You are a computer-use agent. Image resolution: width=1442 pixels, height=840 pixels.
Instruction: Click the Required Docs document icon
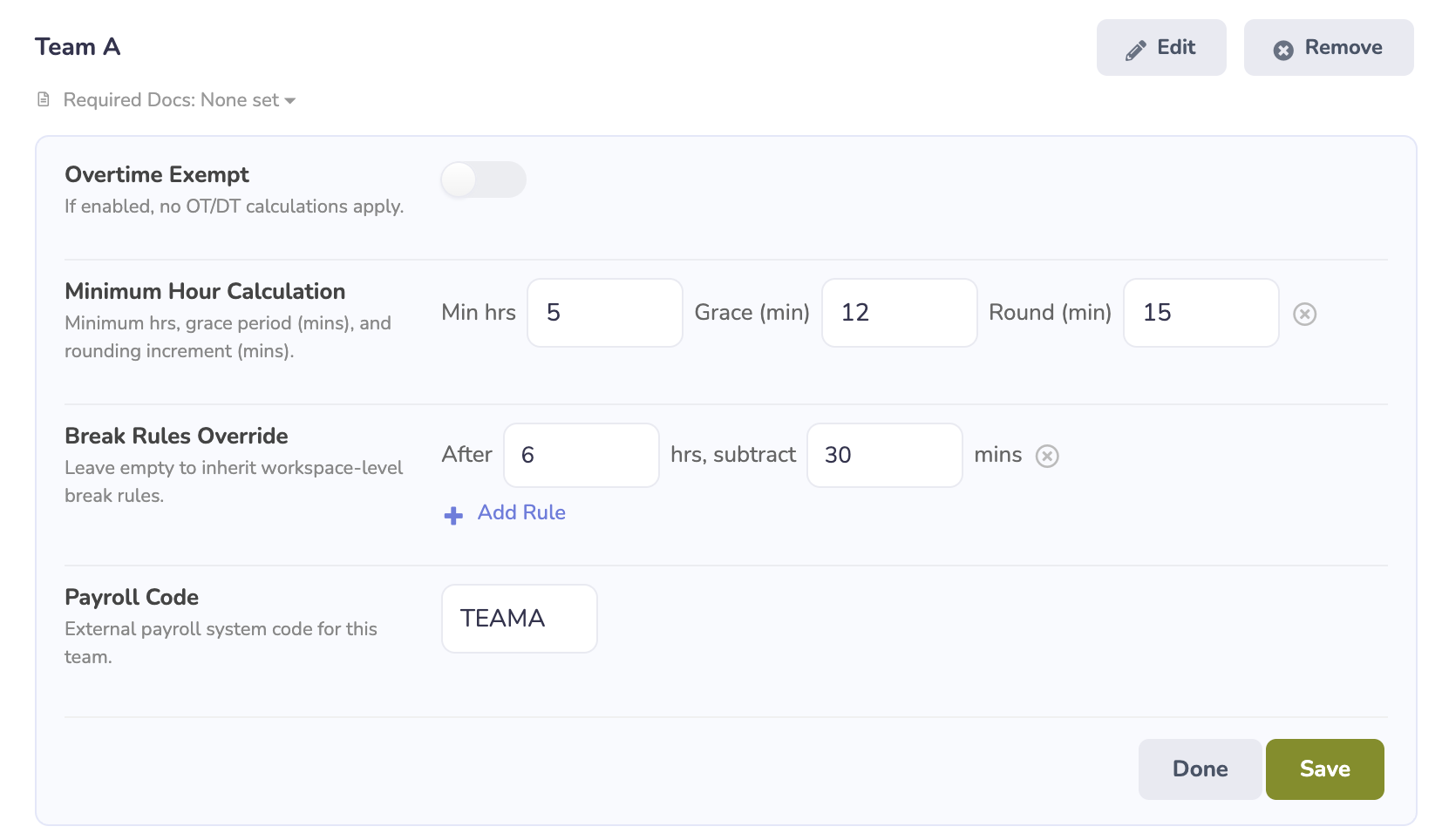(x=44, y=100)
